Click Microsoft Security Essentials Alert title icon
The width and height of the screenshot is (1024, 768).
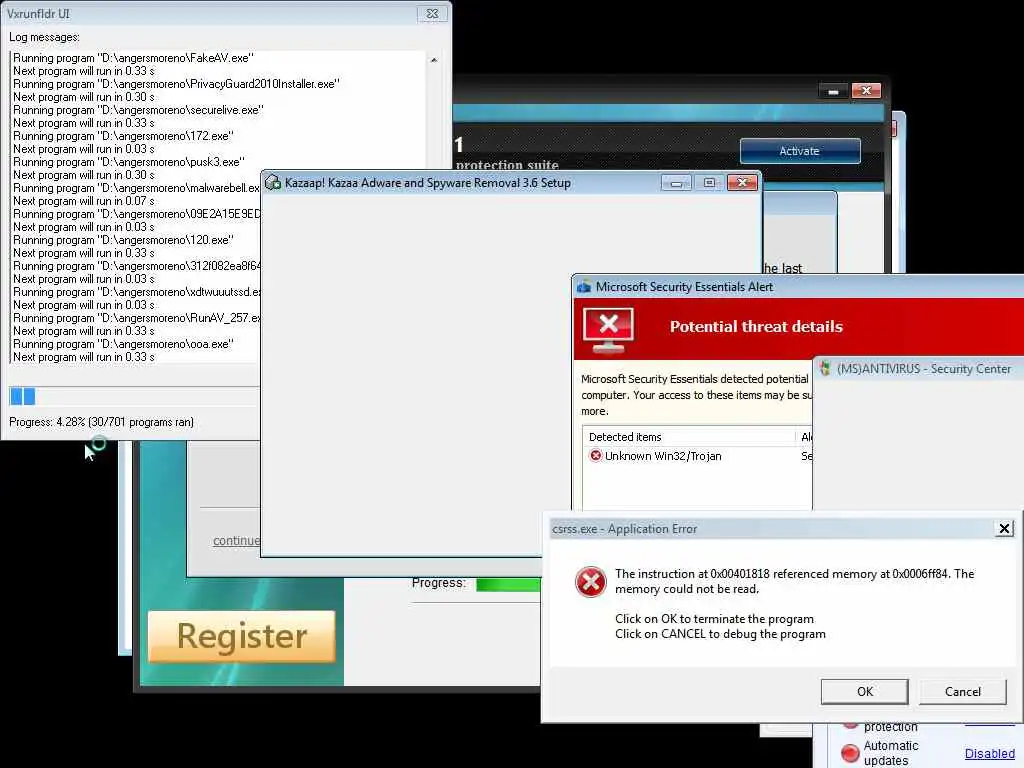click(584, 287)
